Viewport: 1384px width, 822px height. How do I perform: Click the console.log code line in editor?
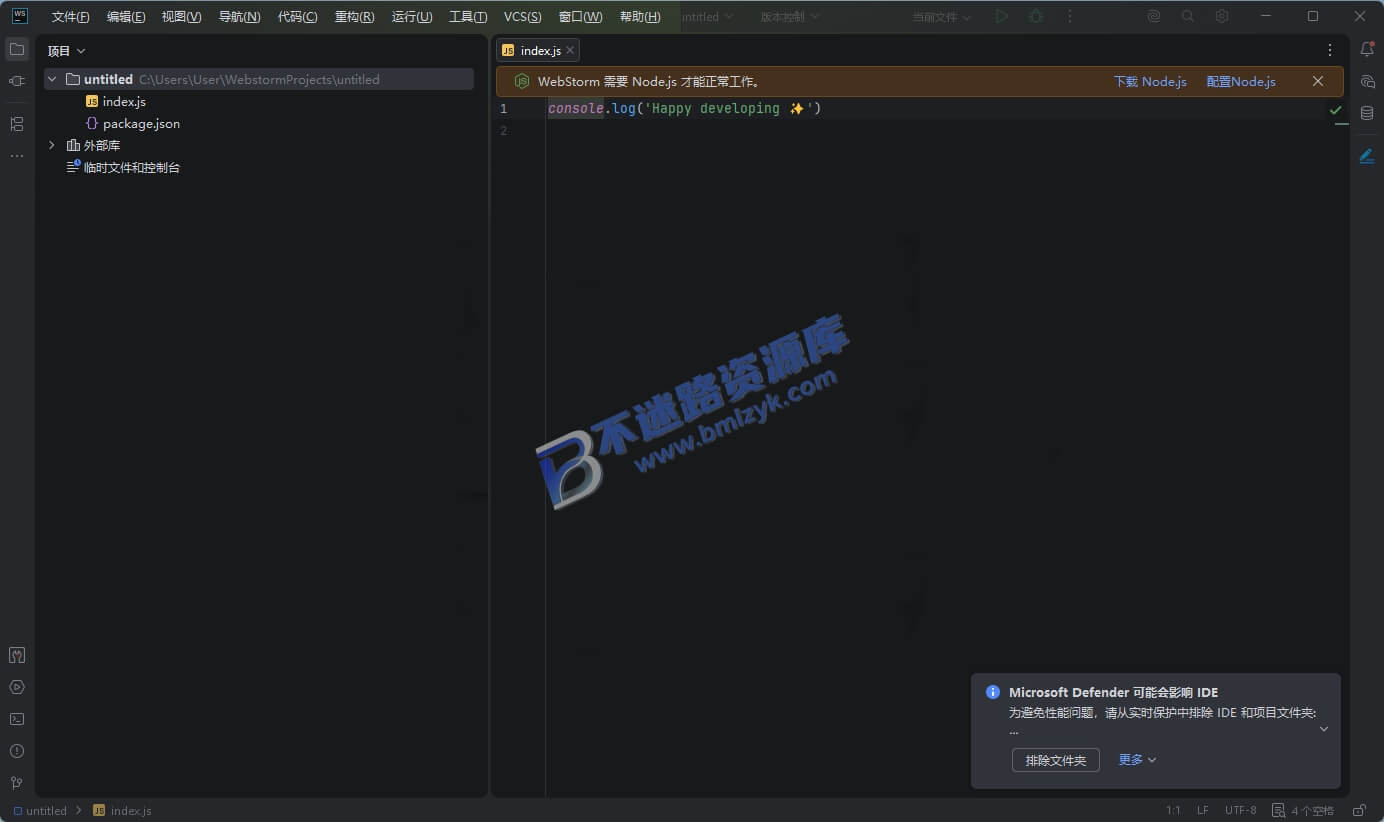pos(685,108)
